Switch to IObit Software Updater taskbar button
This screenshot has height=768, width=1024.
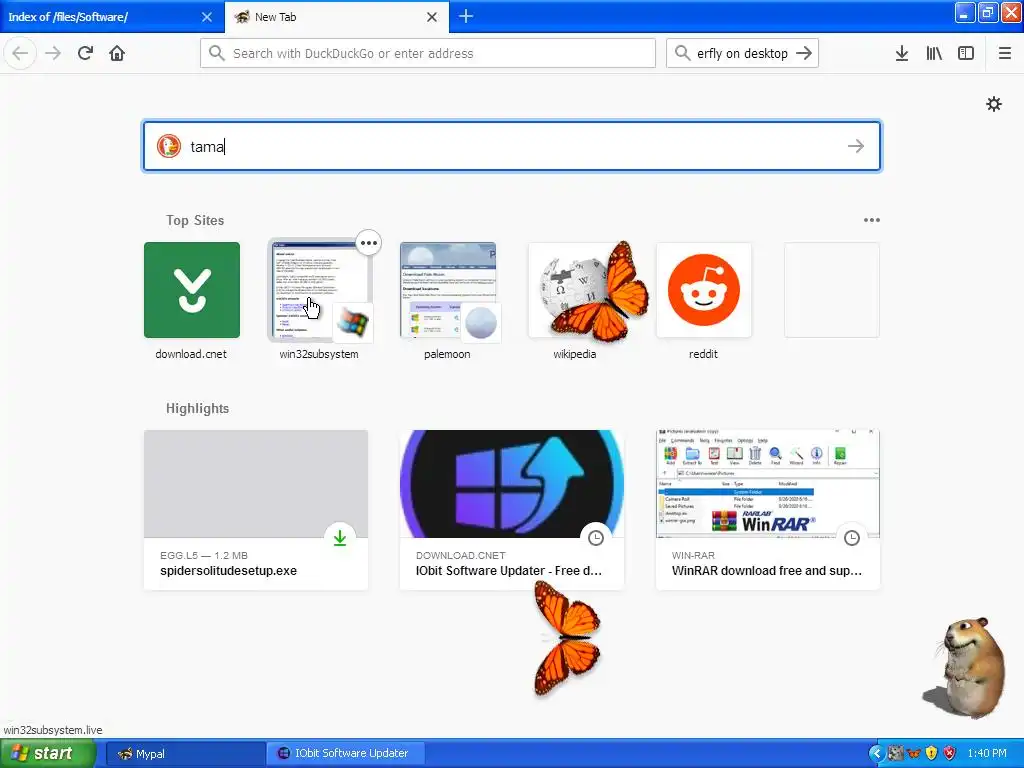pyautogui.click(x=345, y=754)
